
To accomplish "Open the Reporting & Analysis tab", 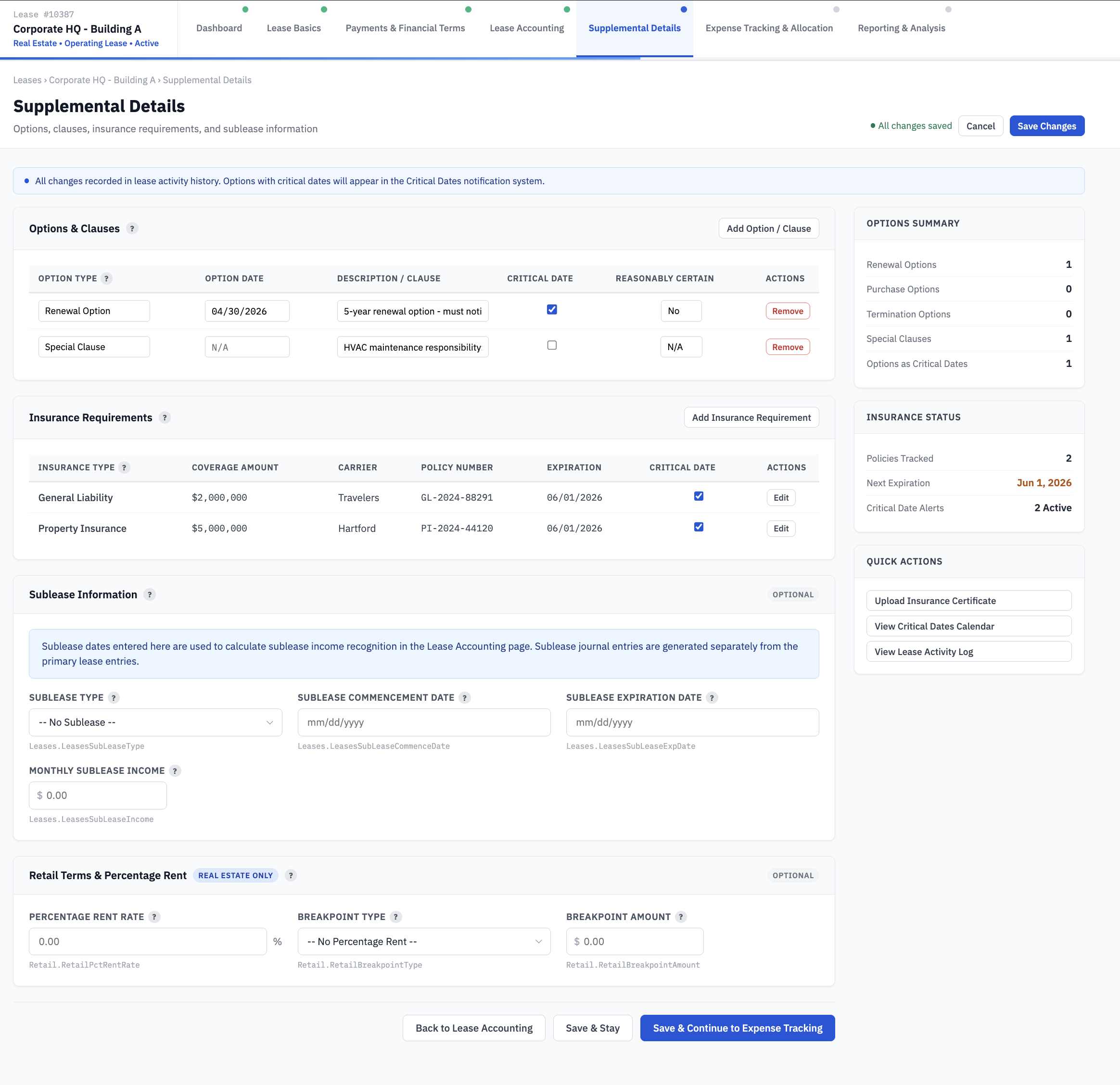I will [x=901, y=27].
